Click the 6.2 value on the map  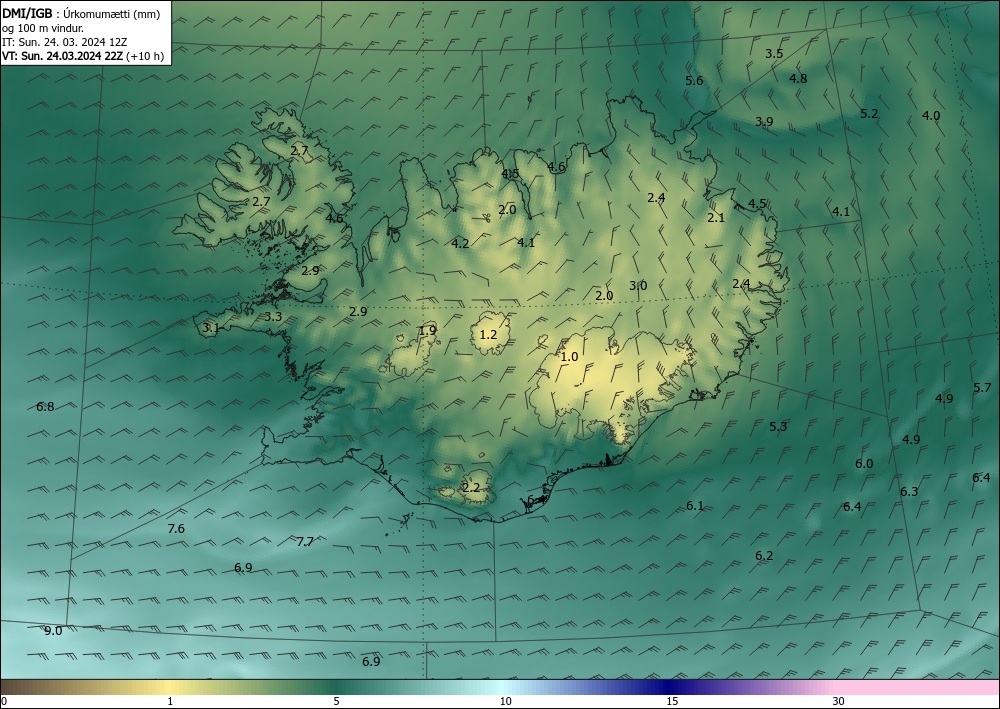coord(764,555)
